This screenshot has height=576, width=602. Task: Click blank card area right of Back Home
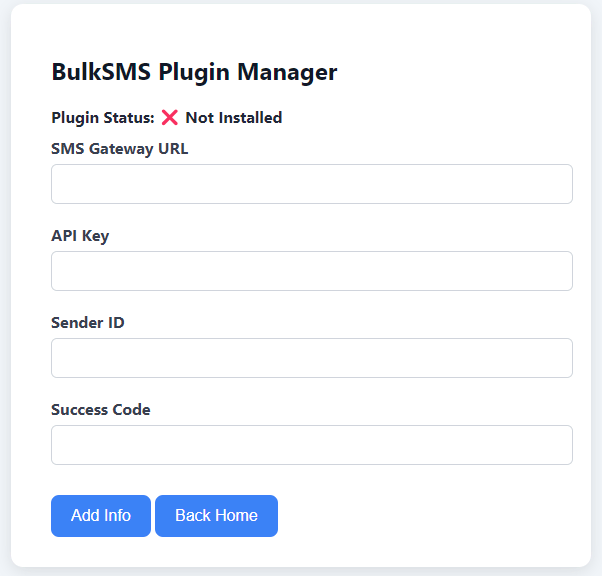[422, 516]
